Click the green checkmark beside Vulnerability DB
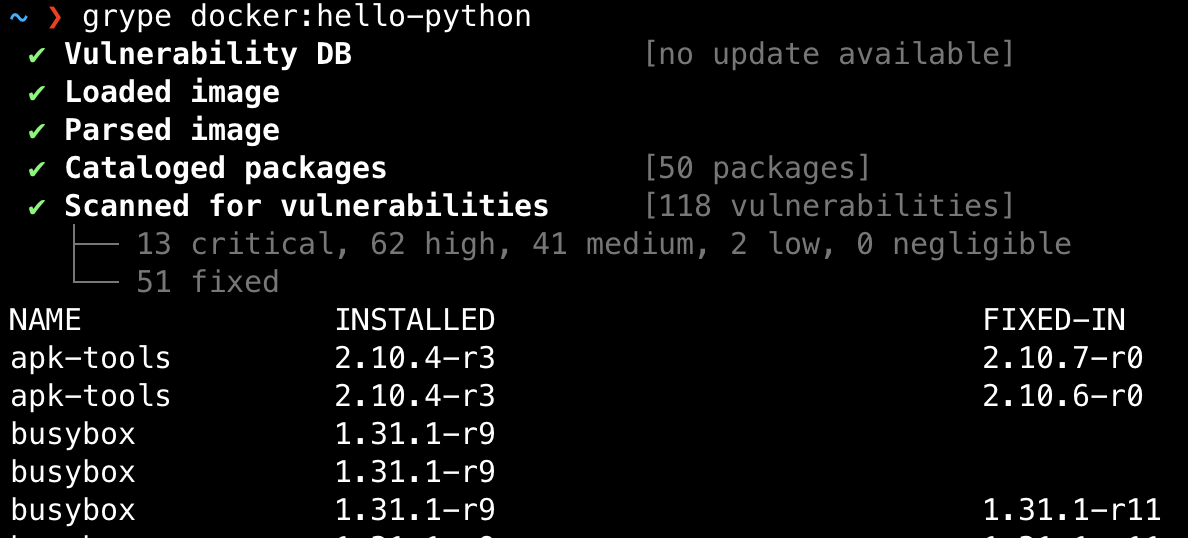This screenshot has width=1188, height=538. pos(37,55)
